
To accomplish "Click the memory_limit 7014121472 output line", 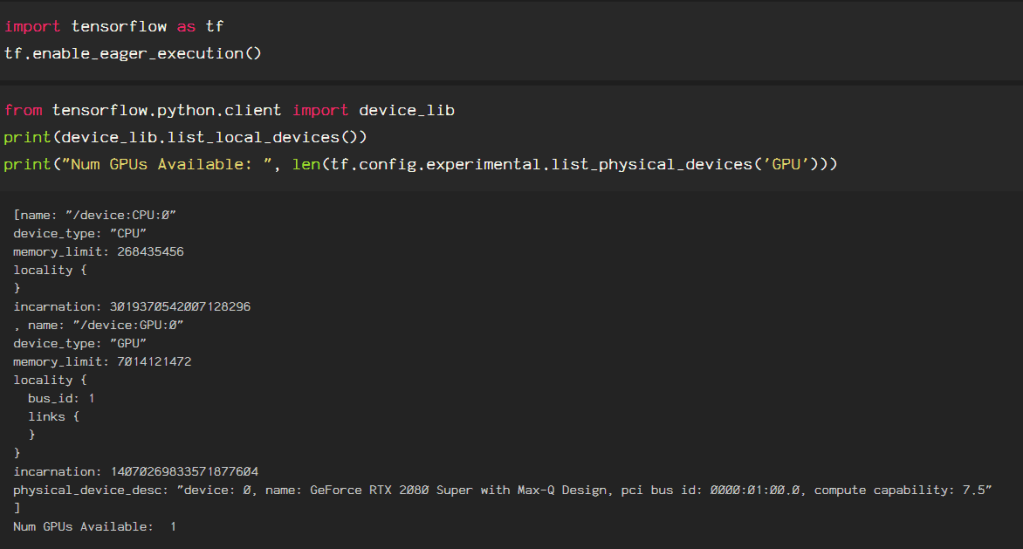I will (102, 361).
